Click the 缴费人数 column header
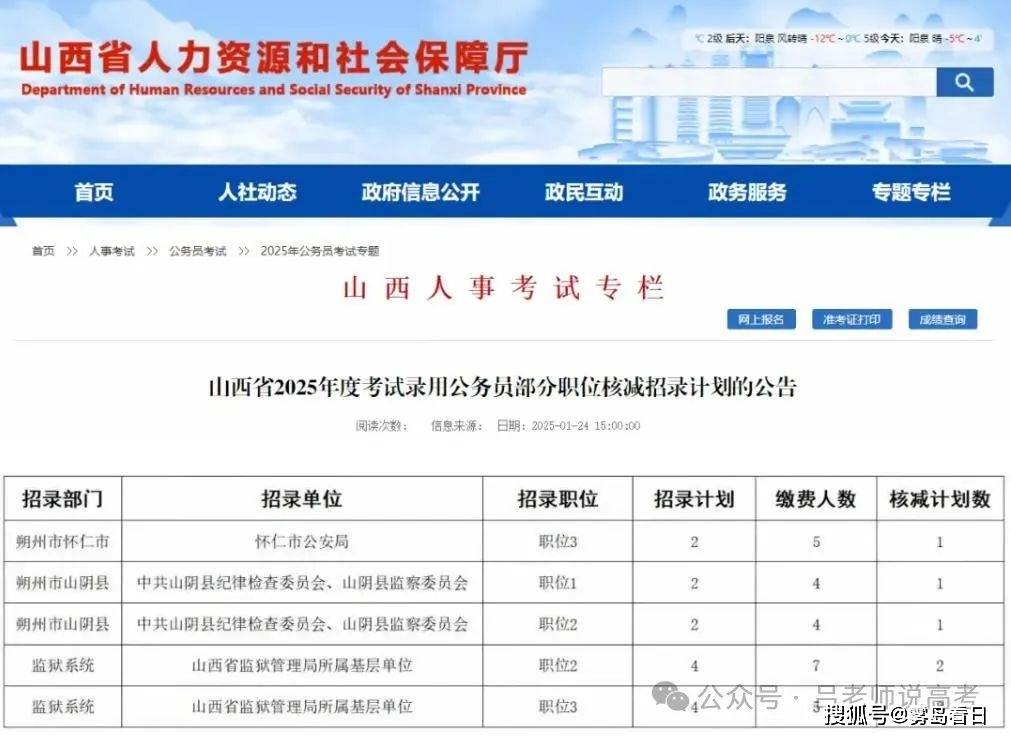 816,498
